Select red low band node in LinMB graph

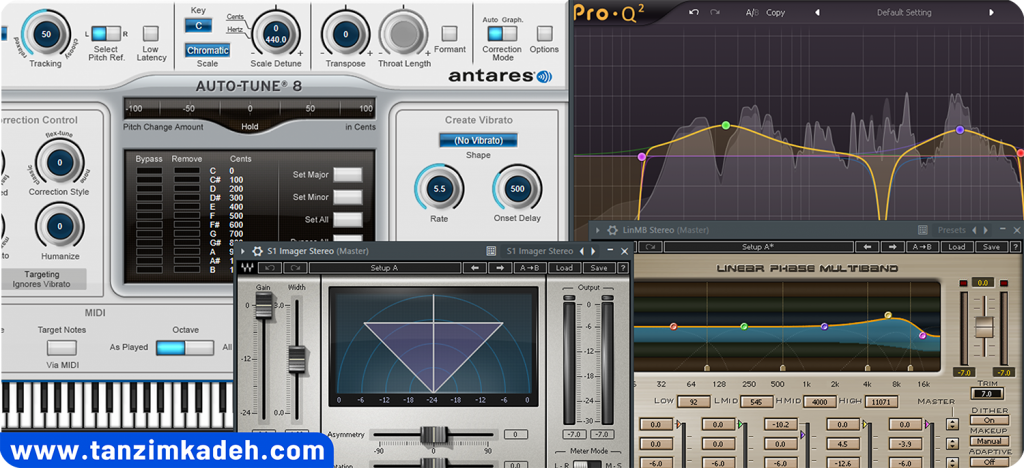click(x=673, y=326)
